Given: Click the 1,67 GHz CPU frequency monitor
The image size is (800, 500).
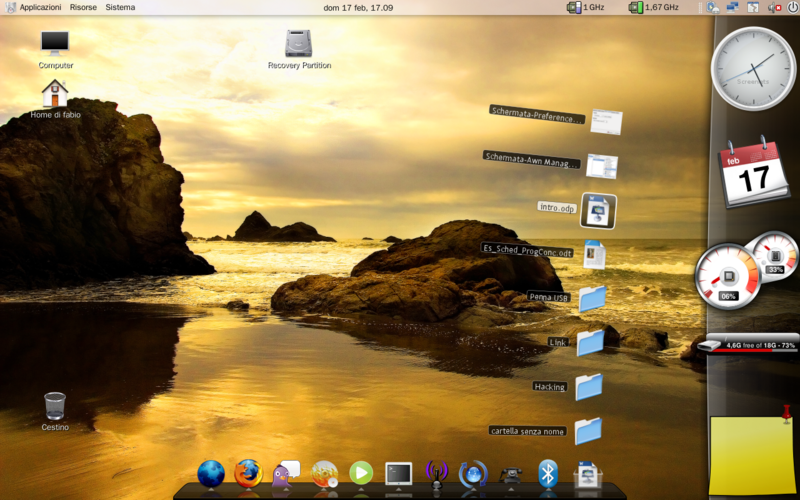Looking at the screenshot, I should tap(653, 7).
